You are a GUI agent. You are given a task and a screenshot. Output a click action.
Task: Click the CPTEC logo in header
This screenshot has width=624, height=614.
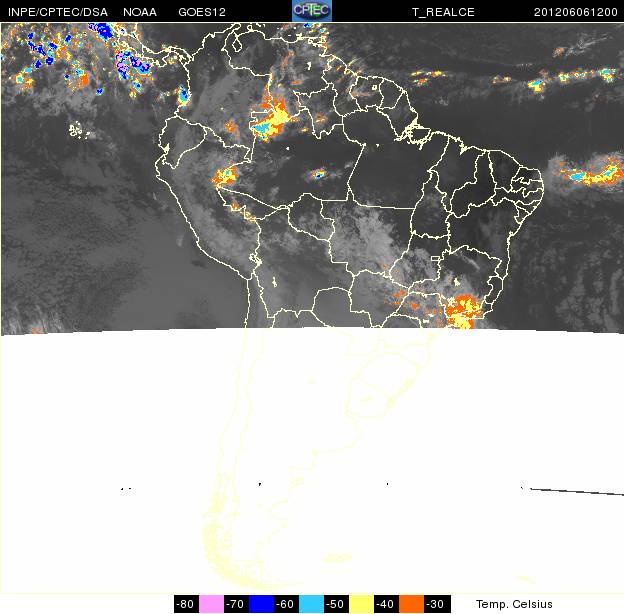pyautogui.click(x=312, y=11)
